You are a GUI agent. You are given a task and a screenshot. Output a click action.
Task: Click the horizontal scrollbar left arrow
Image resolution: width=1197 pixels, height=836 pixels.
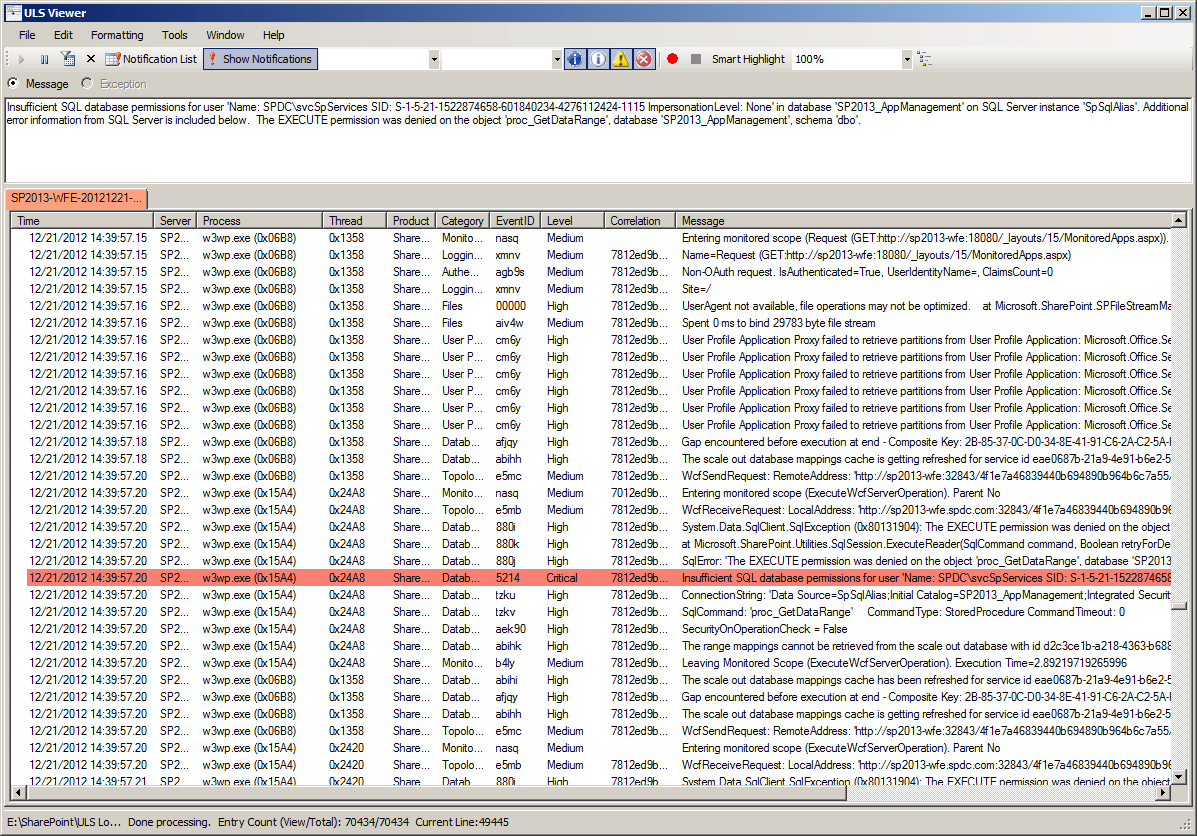18,793
